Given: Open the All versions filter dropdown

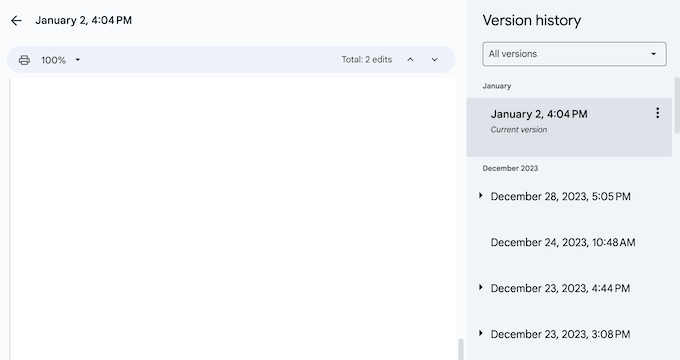Looking at the screenshot, I should tap(574, 54).
